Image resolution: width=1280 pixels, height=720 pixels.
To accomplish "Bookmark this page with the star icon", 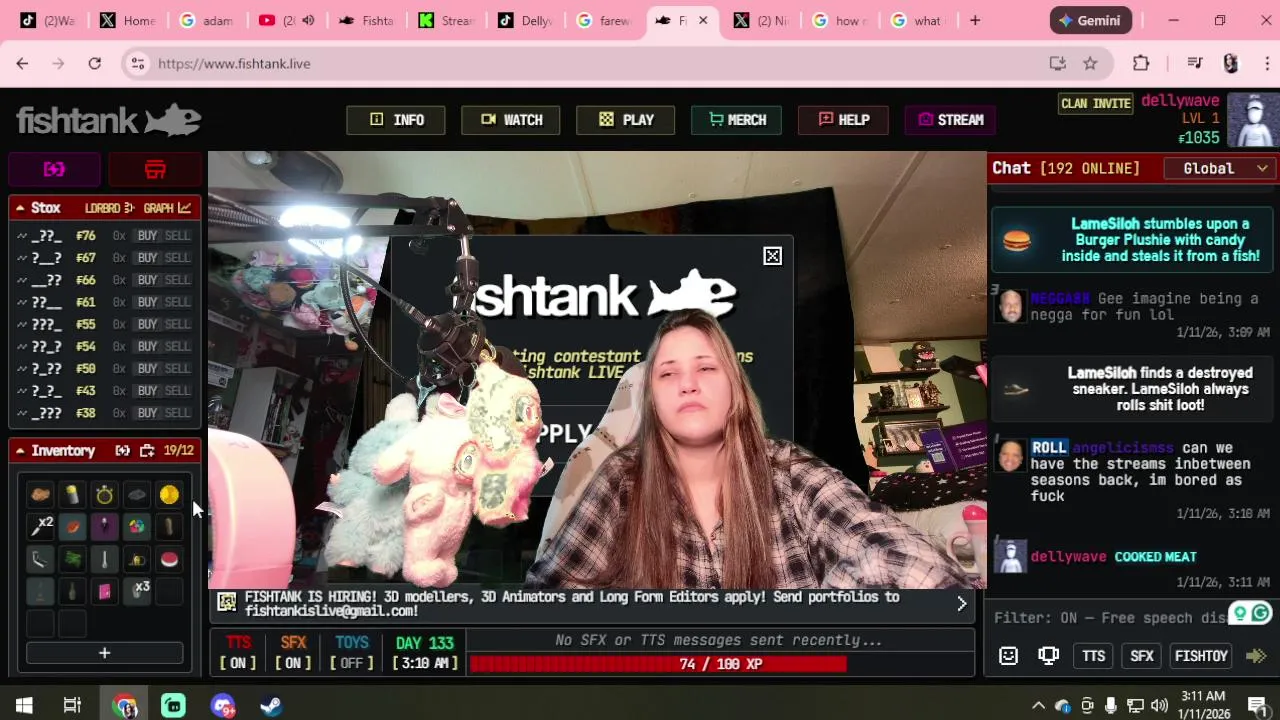I will (x=1090, y=63).
